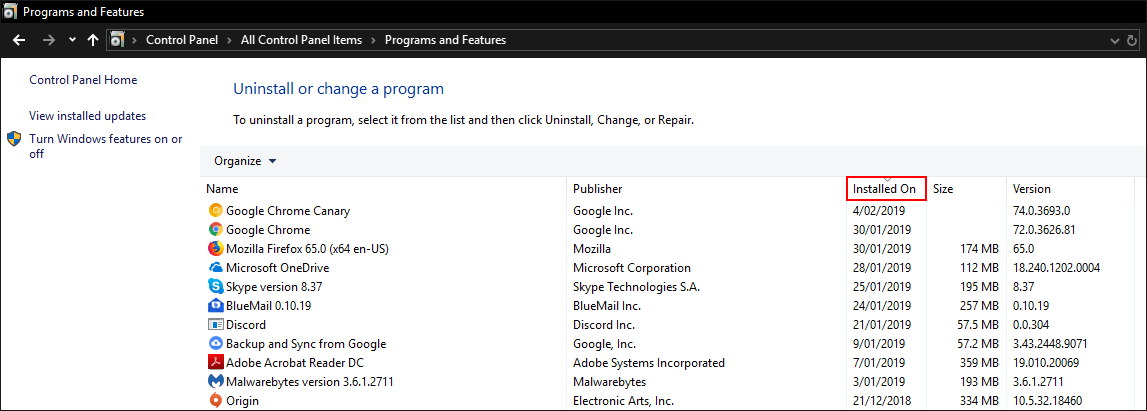
Task: Expand chevron after All Control Panel Items
Action: click(x=373, y=40)
